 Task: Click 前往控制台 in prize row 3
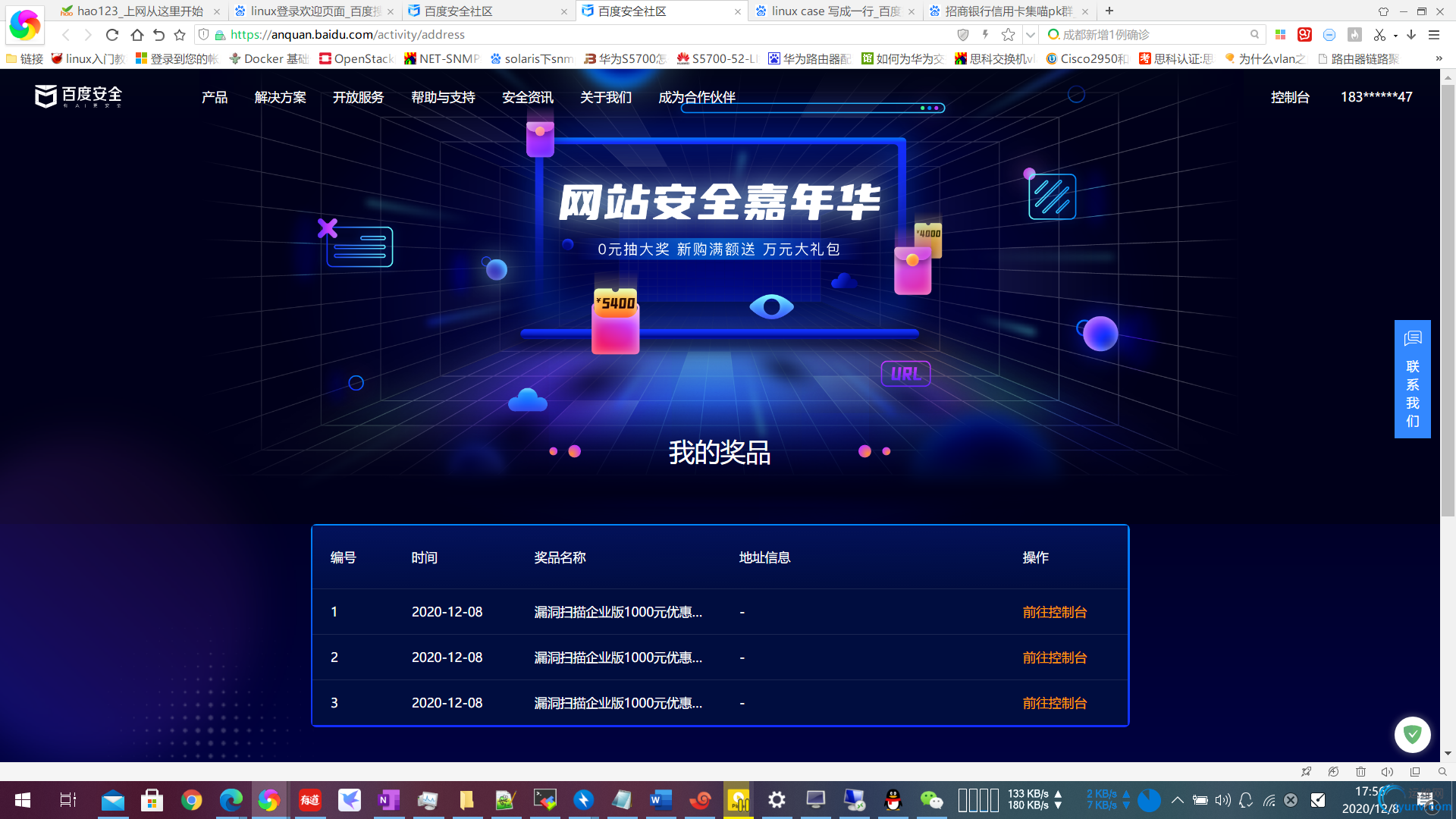click(x=1055, y=703)
